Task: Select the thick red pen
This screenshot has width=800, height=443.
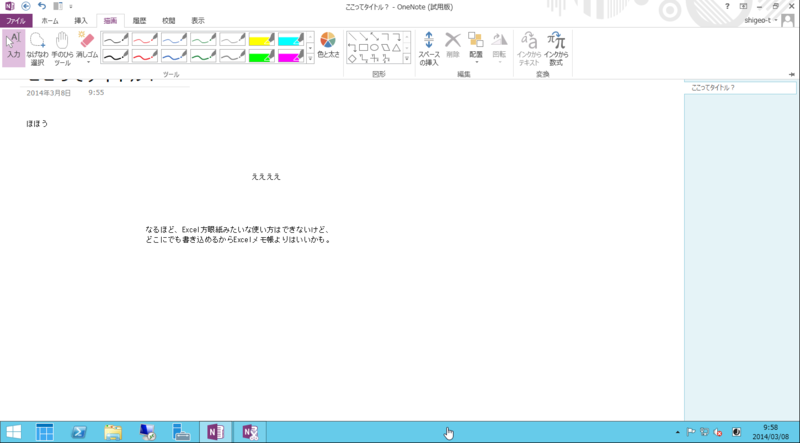Action: pyautogui.click(x=145, y=56)
